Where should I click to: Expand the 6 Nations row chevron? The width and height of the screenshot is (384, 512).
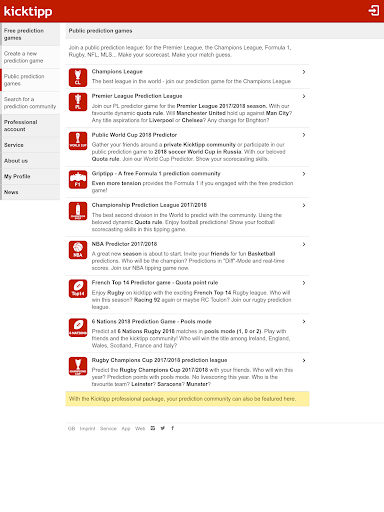point(304,322)
